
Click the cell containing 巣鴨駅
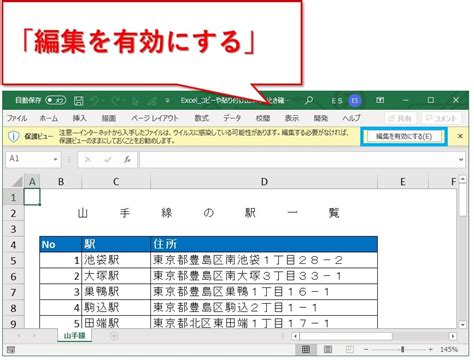click(x=116, y=292)
